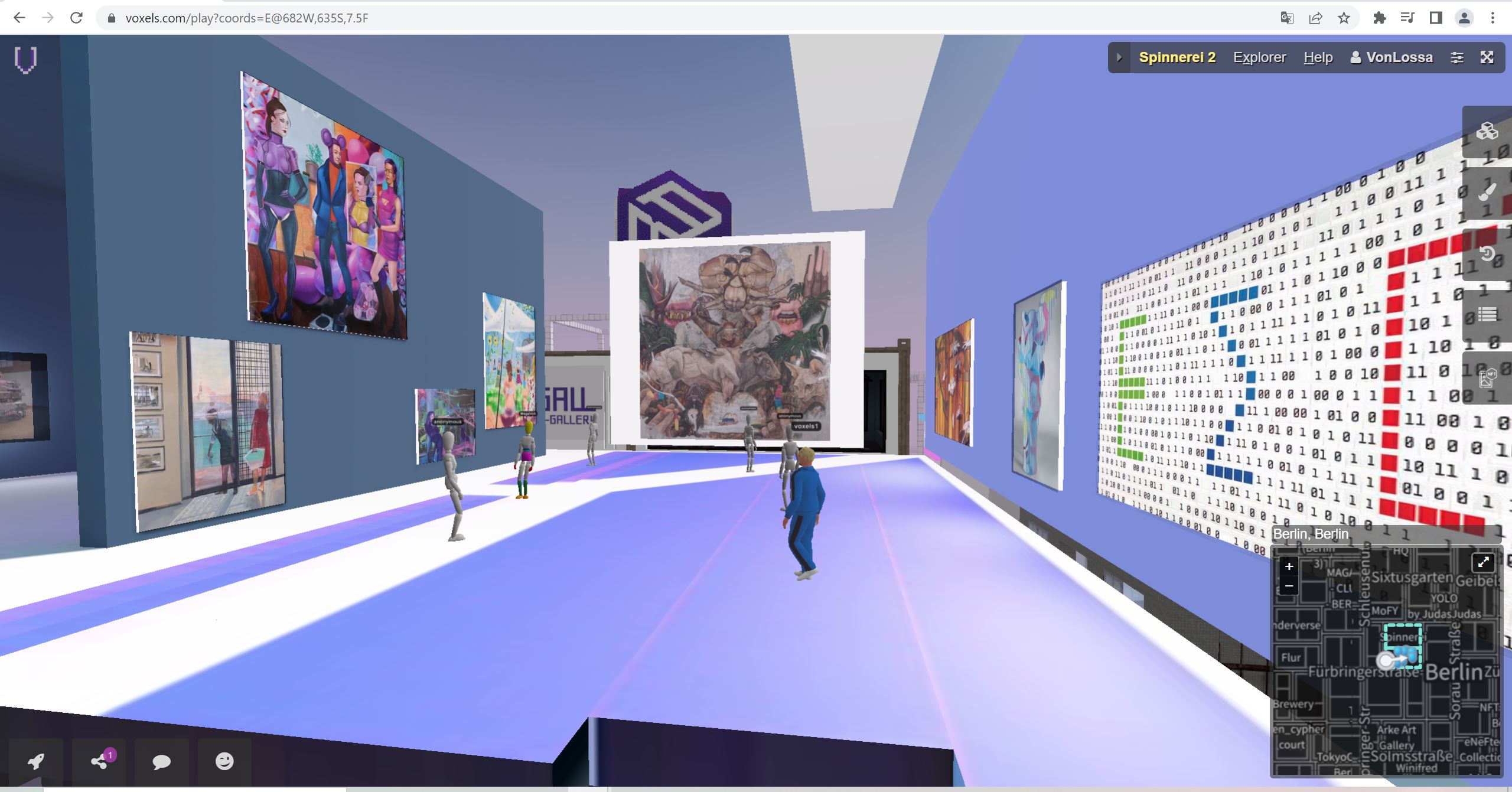Screen dimensions: 1512x792
Task: Click the Google Translate icon in address bar
Action: click(x=1287, y=18)
